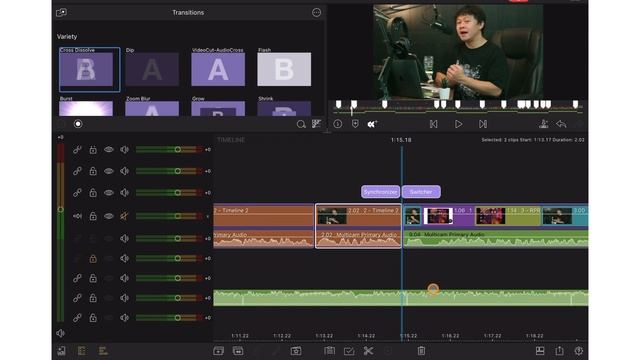The width and height of the screenshot is (640, 360).
Task: Click the Switcher button
Action: tap(421, 192)
